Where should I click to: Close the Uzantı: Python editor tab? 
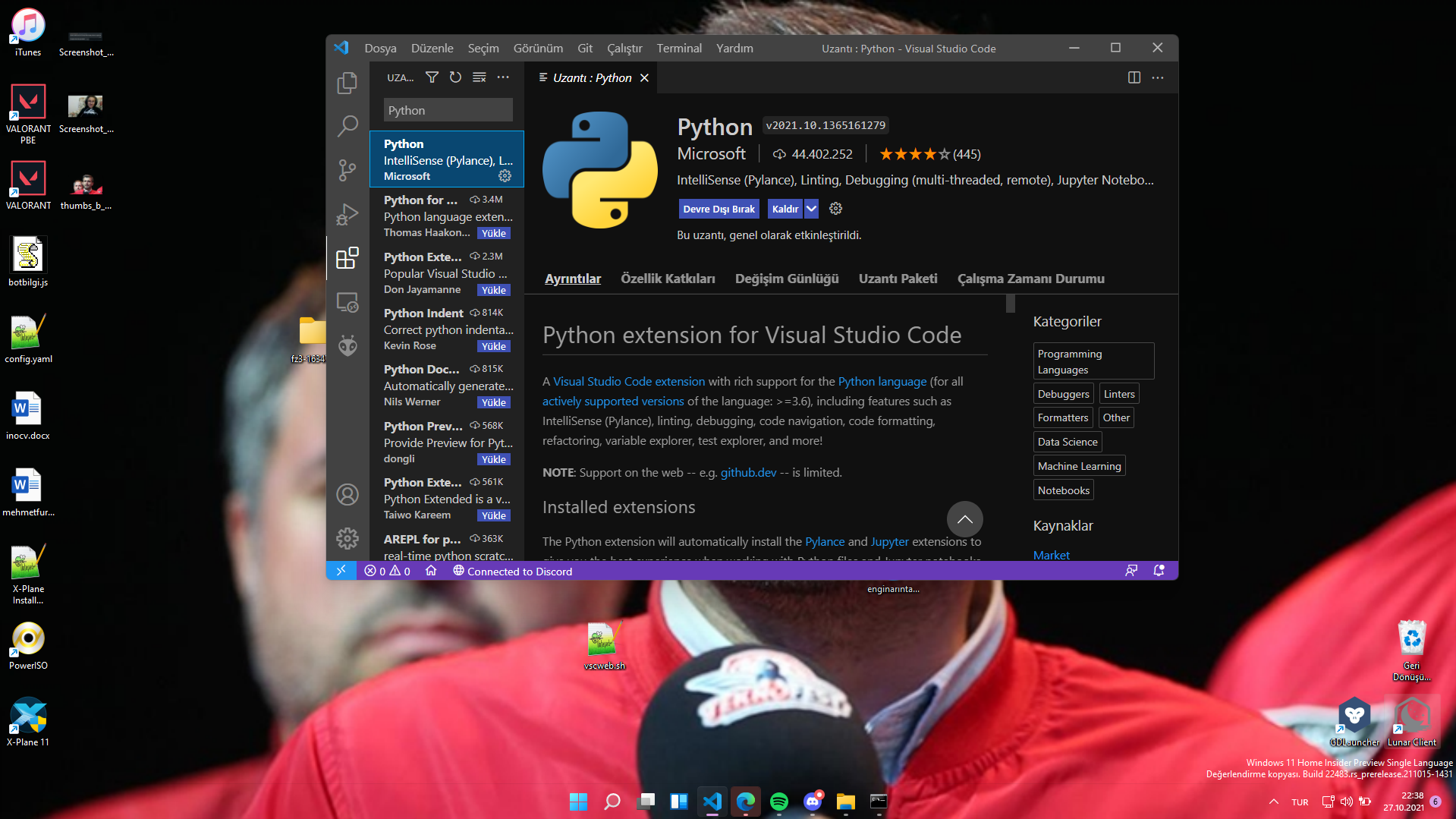pos(644,77)
